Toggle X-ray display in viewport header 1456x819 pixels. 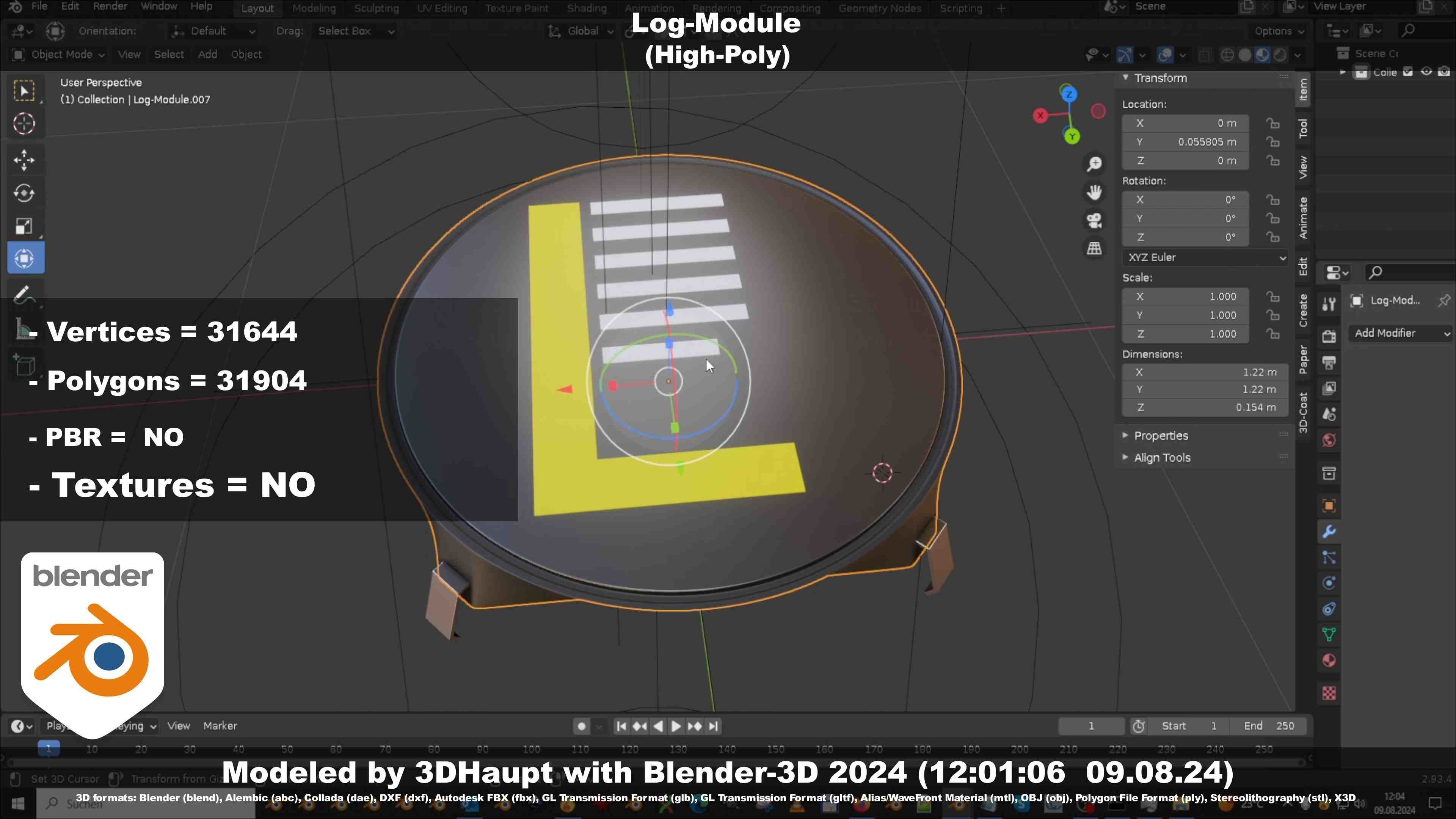pyautogui.click(x=1205, y=55)
